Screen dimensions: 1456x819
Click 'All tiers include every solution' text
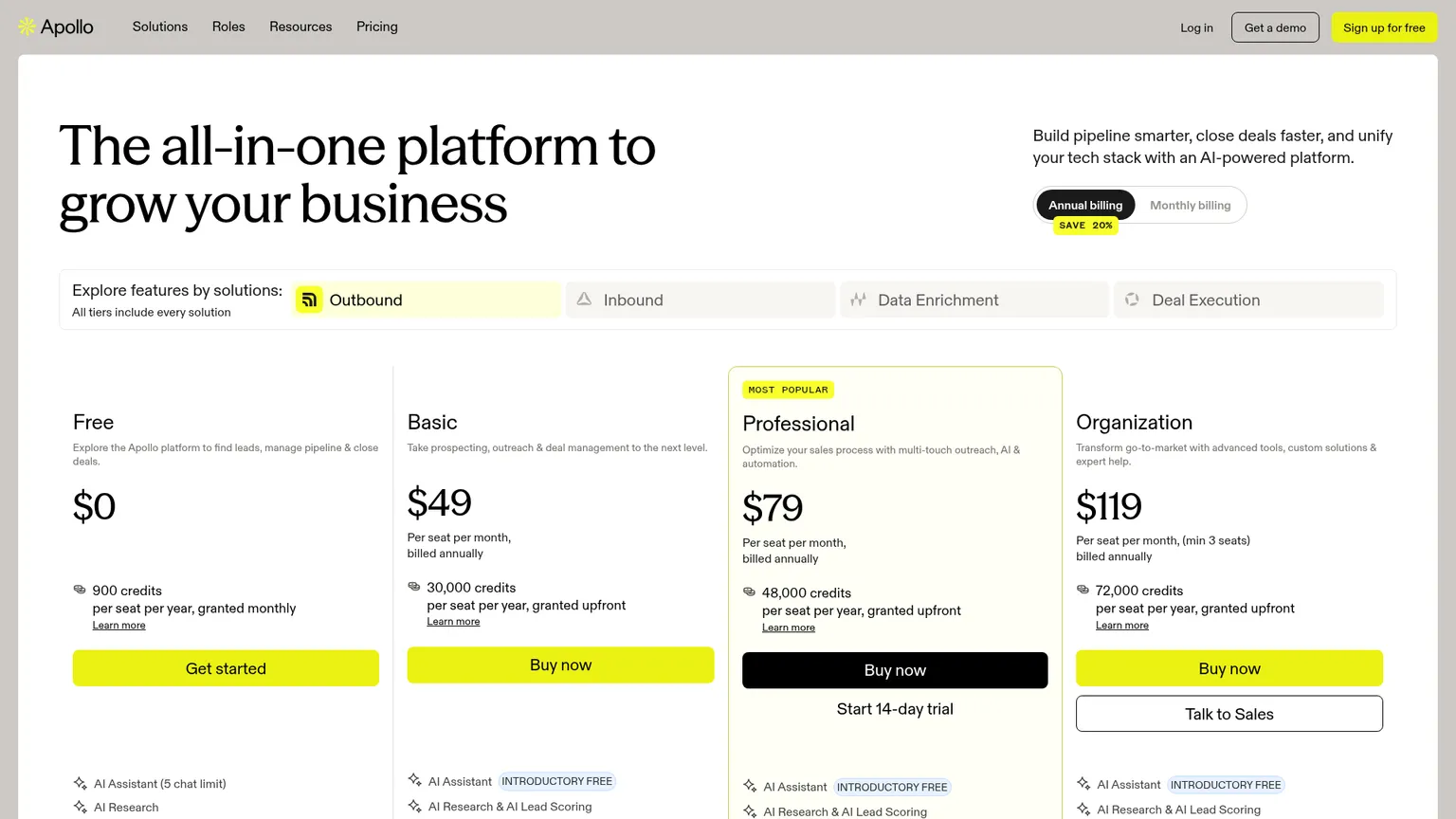tap(152, 312)
